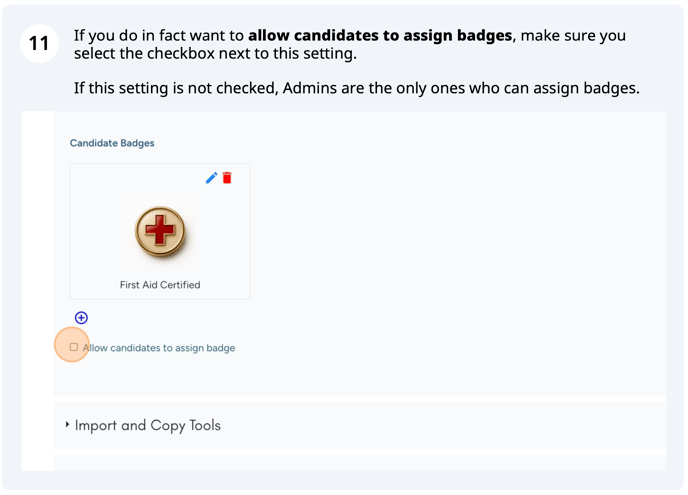Expand Import and Copy Tools triangle

(67, 425)
